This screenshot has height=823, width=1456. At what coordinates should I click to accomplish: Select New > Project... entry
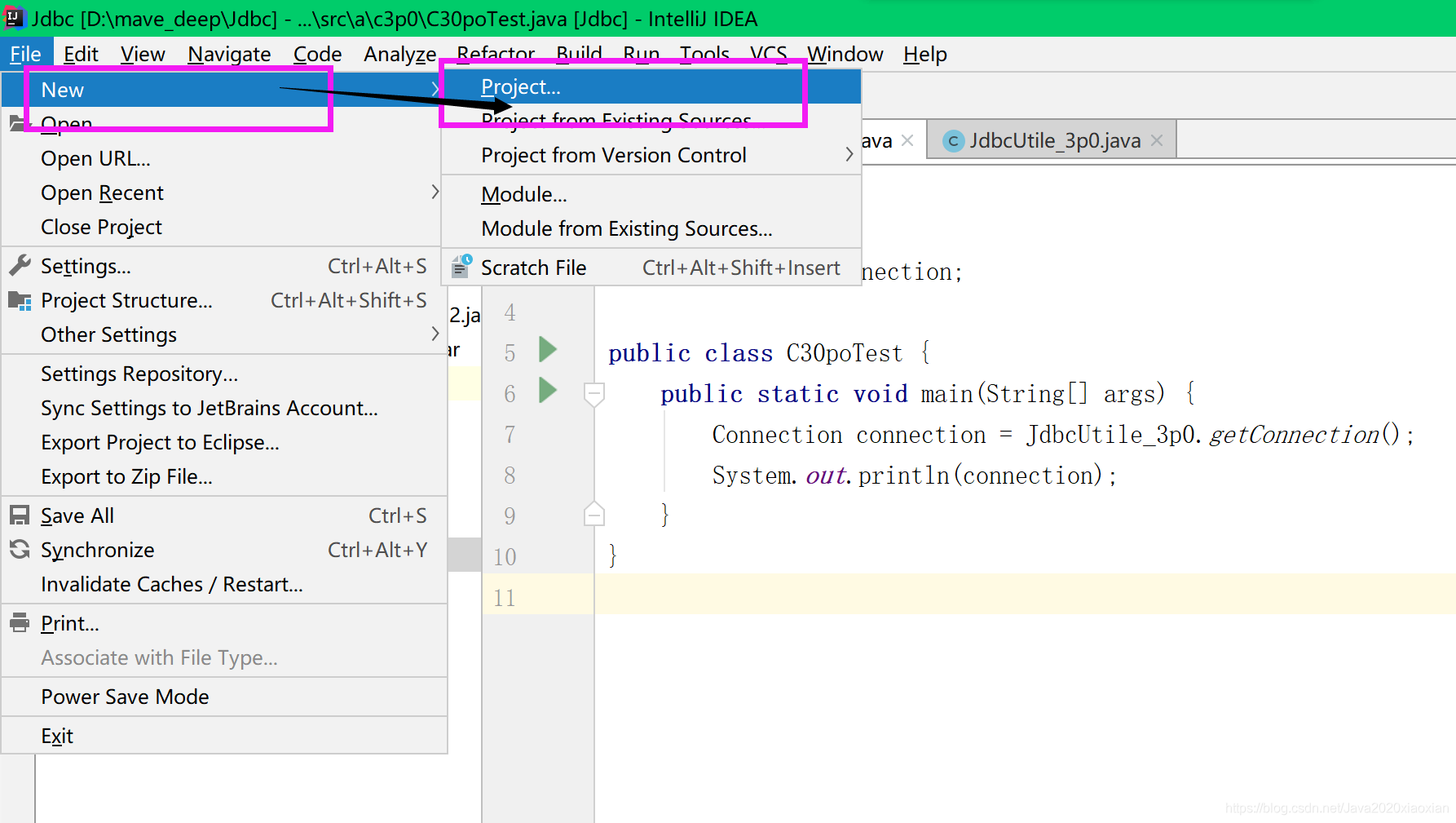(x=651, y=86)
